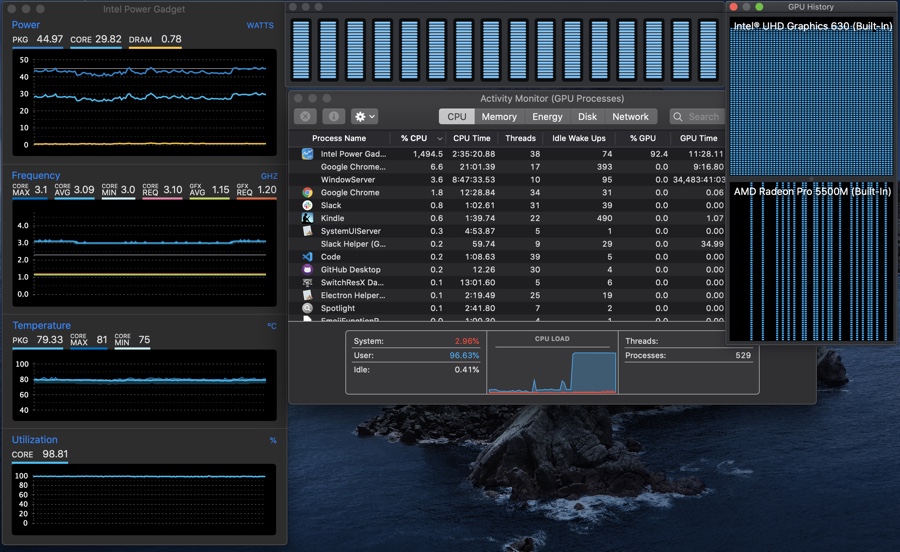Sort by Idle Wake Ups column
The width and height of the screenshot is (900, 552).
pyautogui.click(x=579, y=138)
